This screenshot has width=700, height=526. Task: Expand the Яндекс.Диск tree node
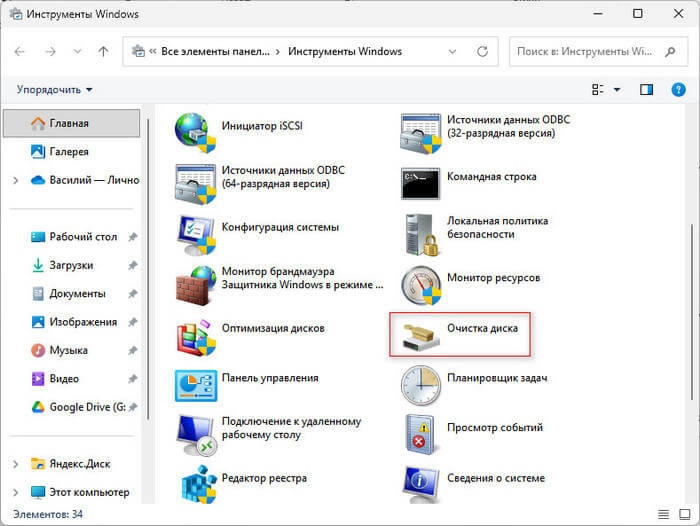(x=15, y=464)
